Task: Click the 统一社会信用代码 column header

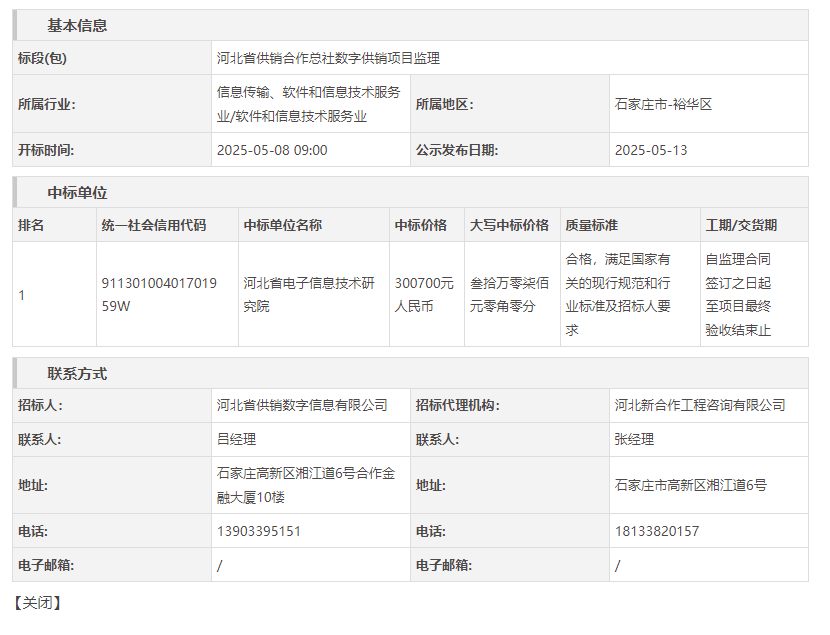Action: [154, 225]
